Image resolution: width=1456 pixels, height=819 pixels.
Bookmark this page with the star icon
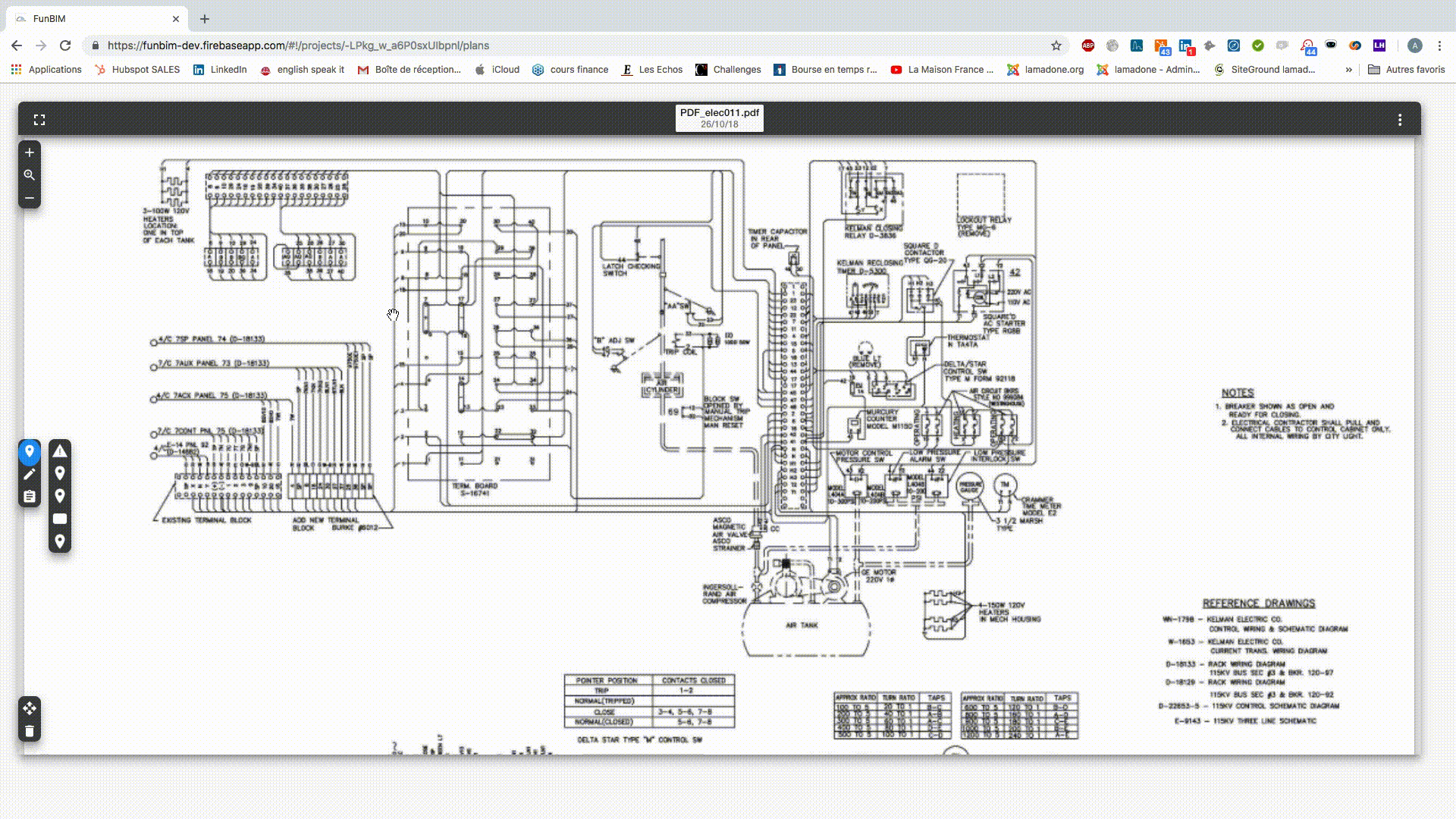1056,45
